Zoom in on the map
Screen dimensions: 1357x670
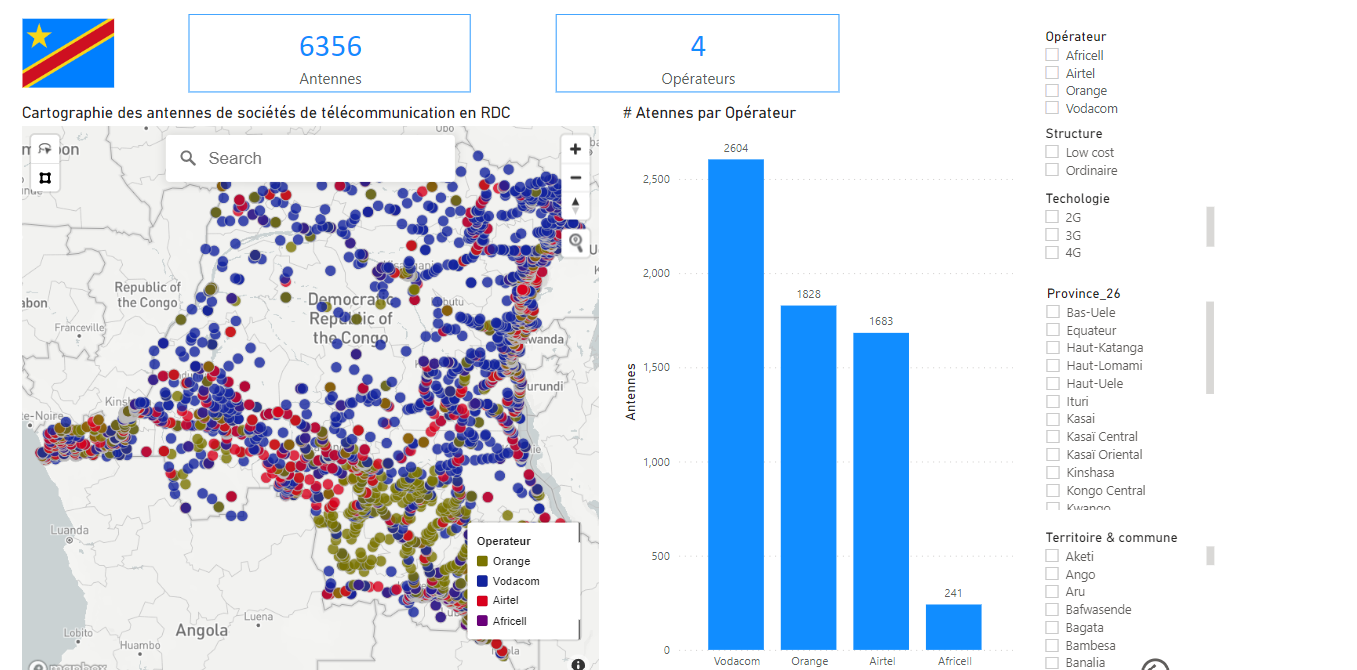point(575,150)
